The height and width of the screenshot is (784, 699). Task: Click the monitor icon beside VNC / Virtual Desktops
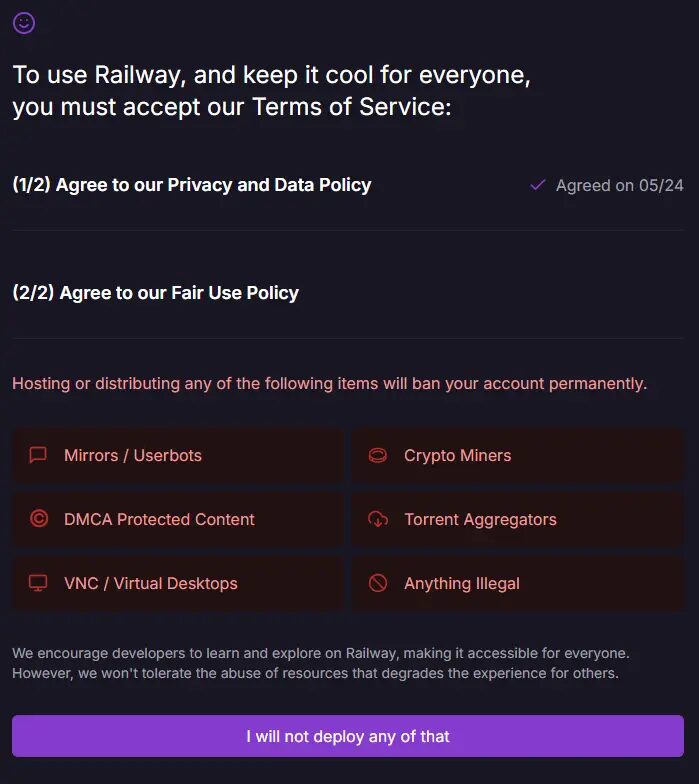click(38, 583)
